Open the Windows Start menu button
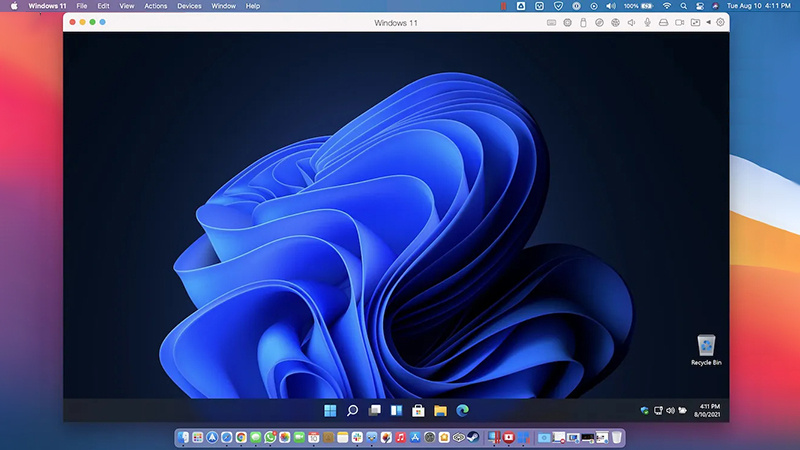The width and height of the screenshot is (800, 450). tap(330, 410)
